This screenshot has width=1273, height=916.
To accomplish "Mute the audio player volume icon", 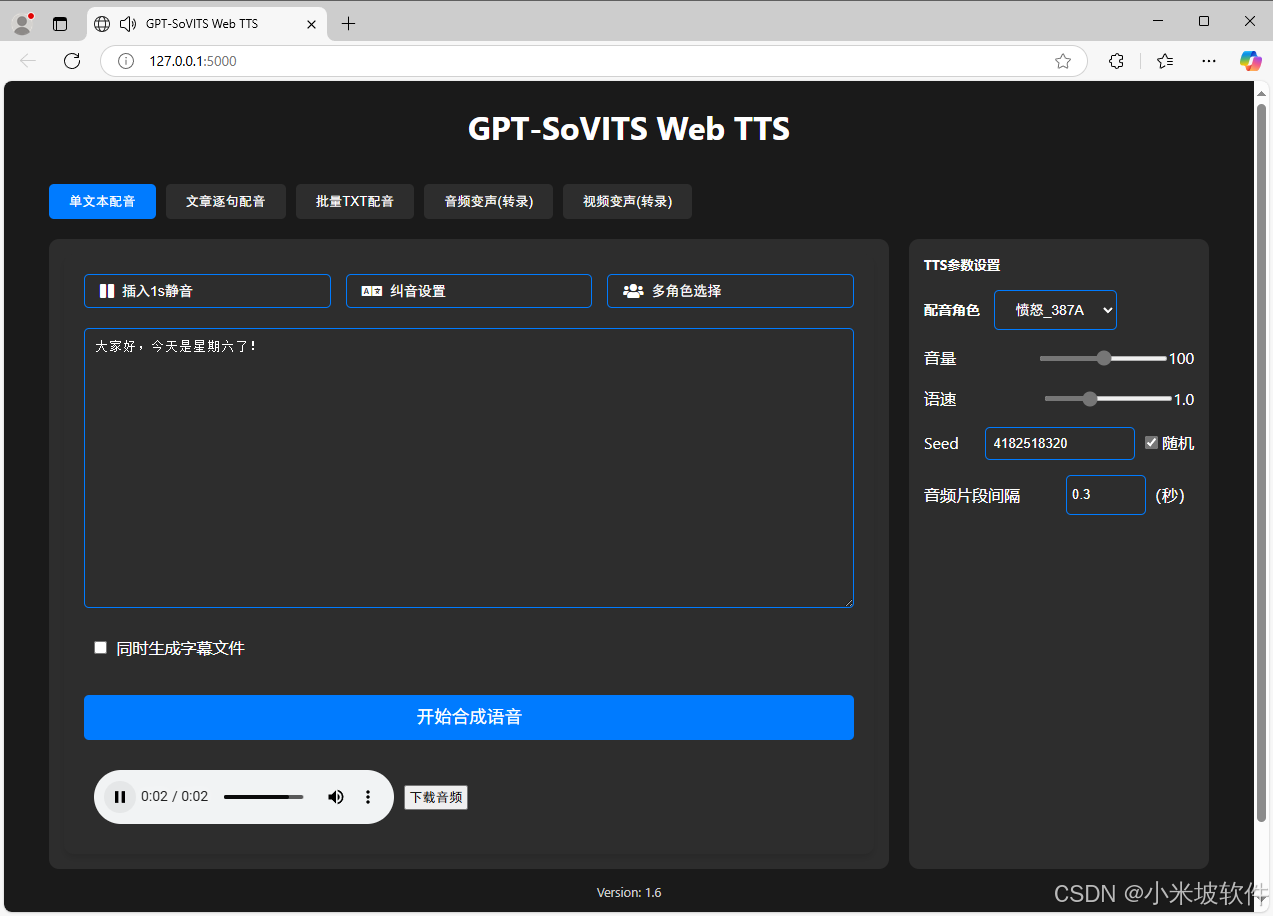I will [336, 796].
